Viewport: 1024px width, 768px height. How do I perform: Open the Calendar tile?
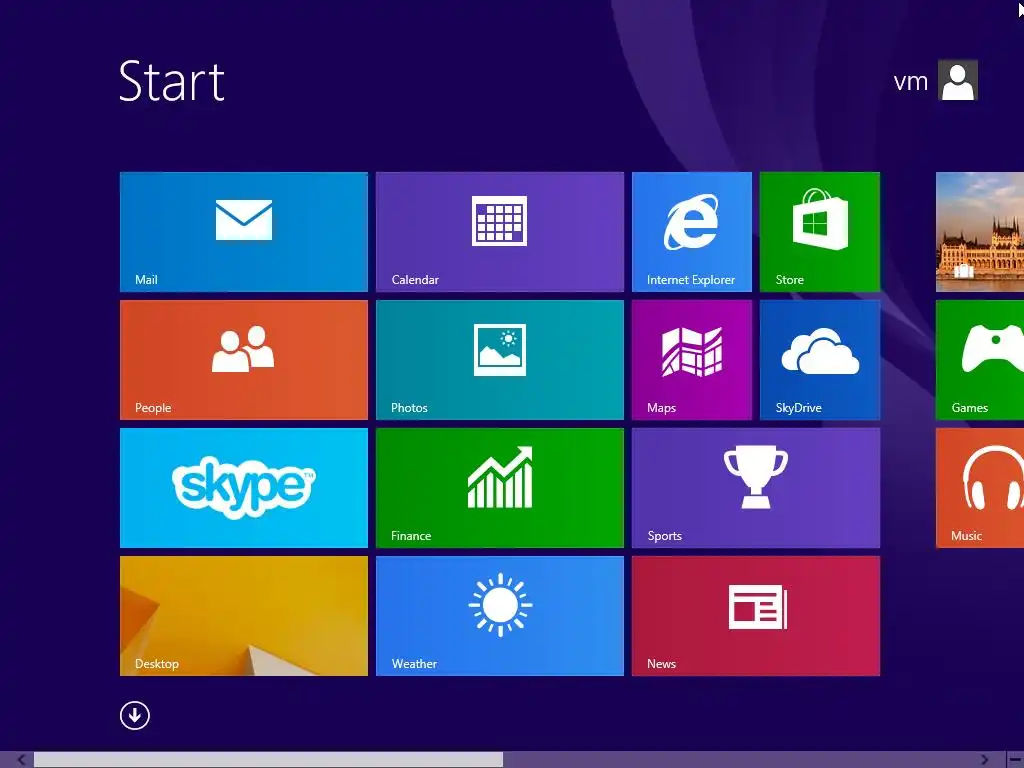[x=500, y=232]
